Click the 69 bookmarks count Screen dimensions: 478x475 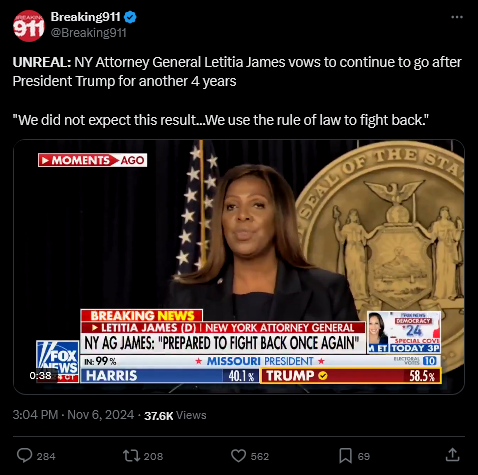coord(364,456)
